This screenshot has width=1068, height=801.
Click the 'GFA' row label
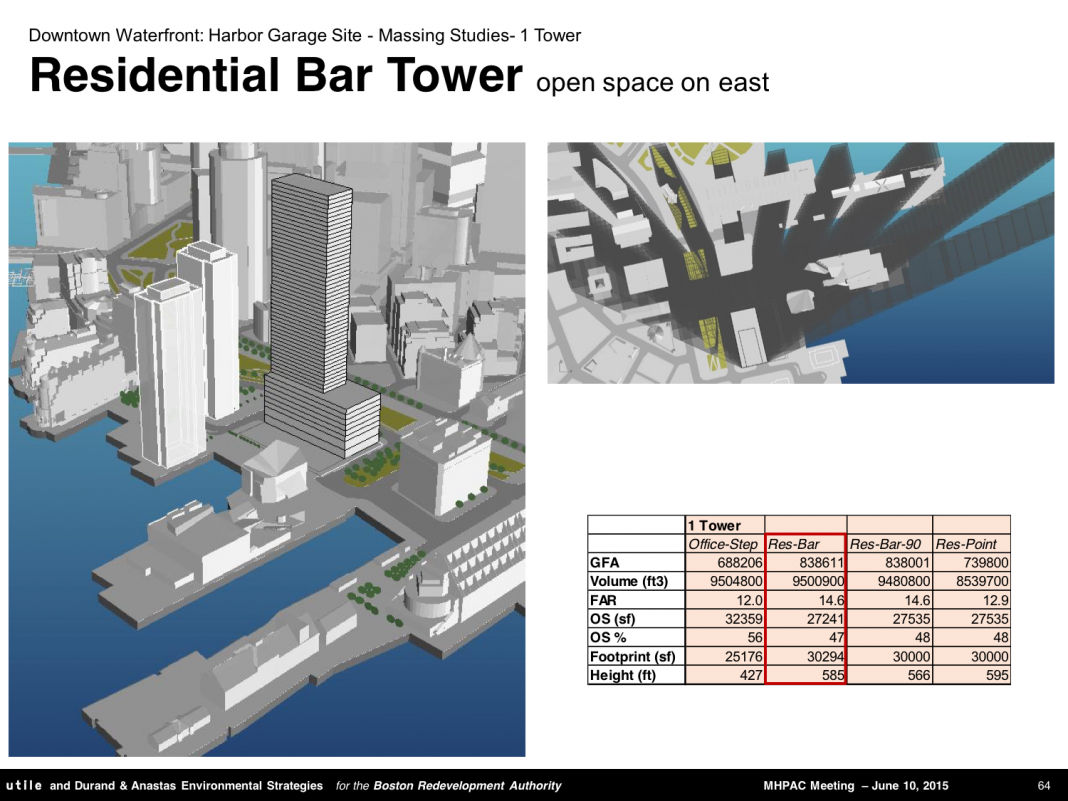[x=604, y=563]
